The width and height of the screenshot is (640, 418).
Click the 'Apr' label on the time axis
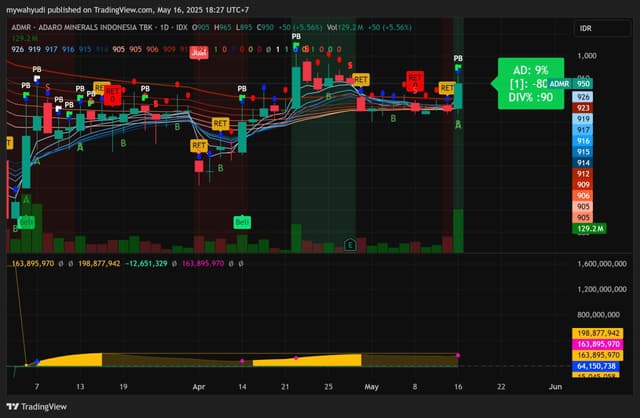coord(199,387)
